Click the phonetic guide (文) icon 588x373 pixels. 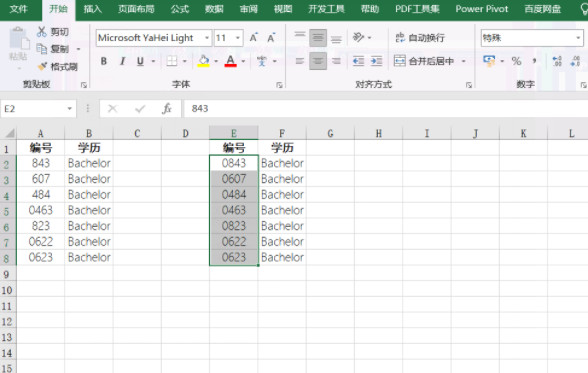(261, 61)
